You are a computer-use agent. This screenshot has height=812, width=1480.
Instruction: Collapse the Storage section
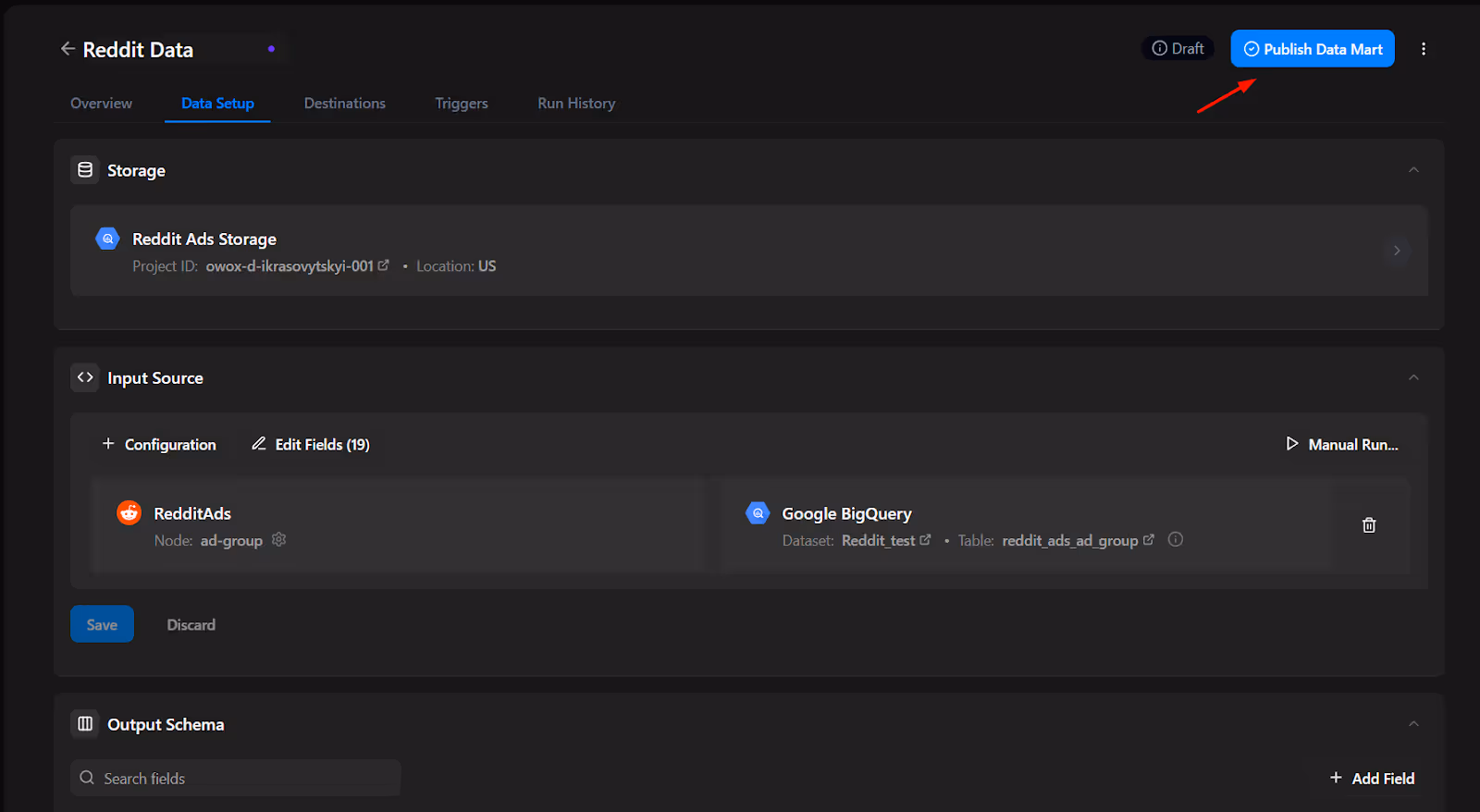[x=1413, y=170]
